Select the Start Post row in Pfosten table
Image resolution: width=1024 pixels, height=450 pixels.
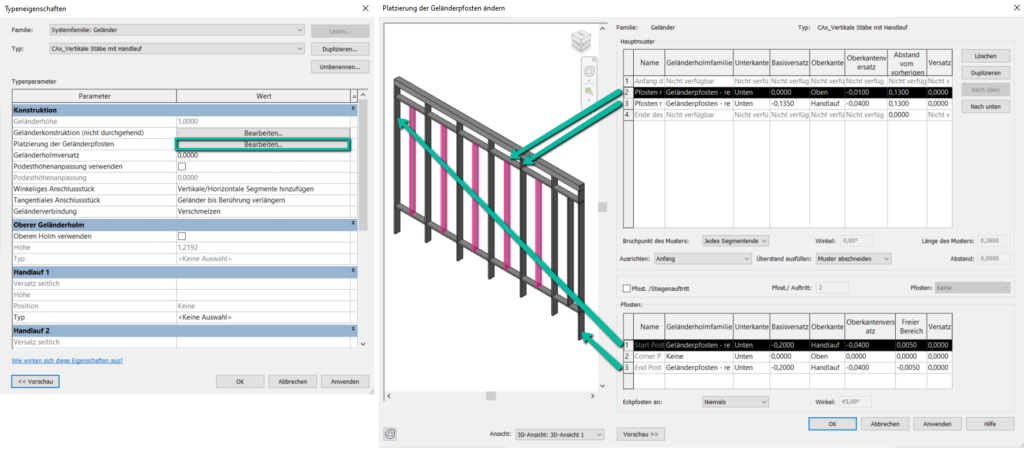pyautogui.click(x=649, y=344)
